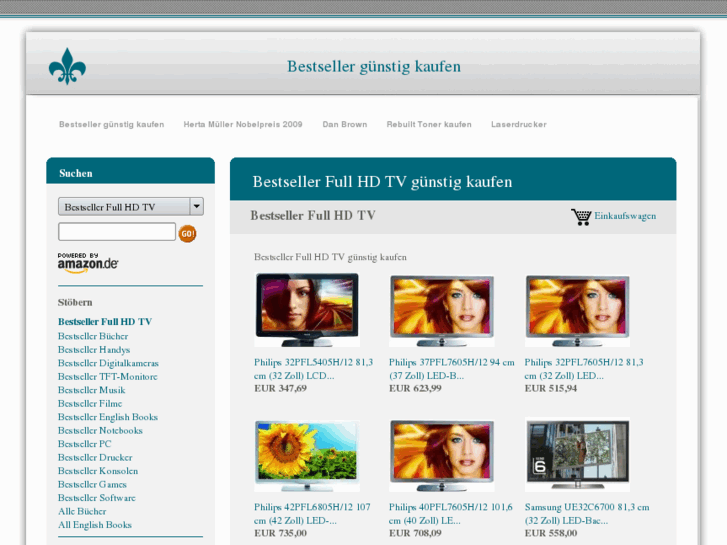Image resolution: width=727 pixels, height=545 pixels.
Task: Browse Bestseller Filme category
Action: click(90, 404)
